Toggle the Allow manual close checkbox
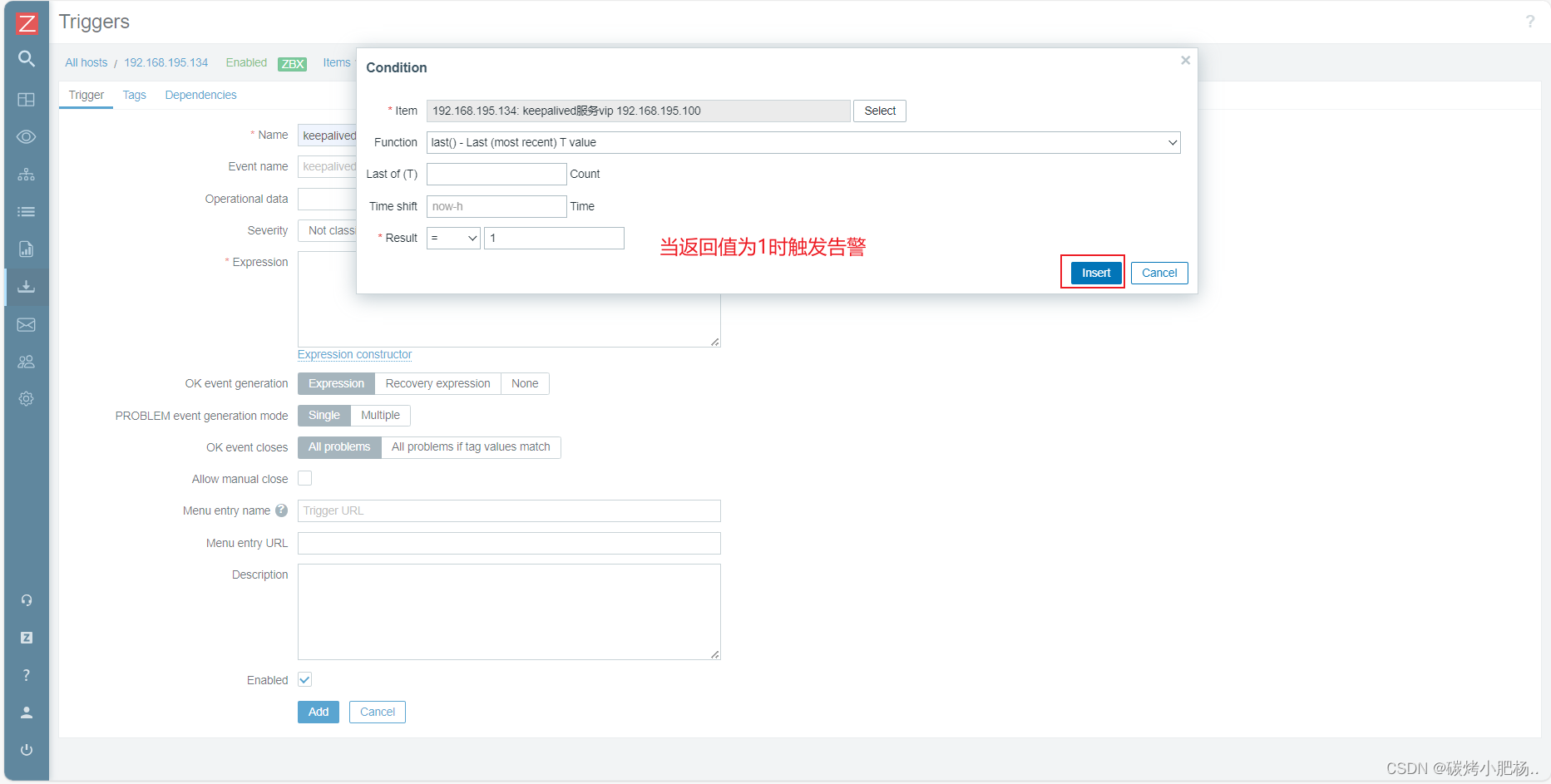Image resolution: width=1551 pixels, height=784 pixels. (x=305, y=478)
